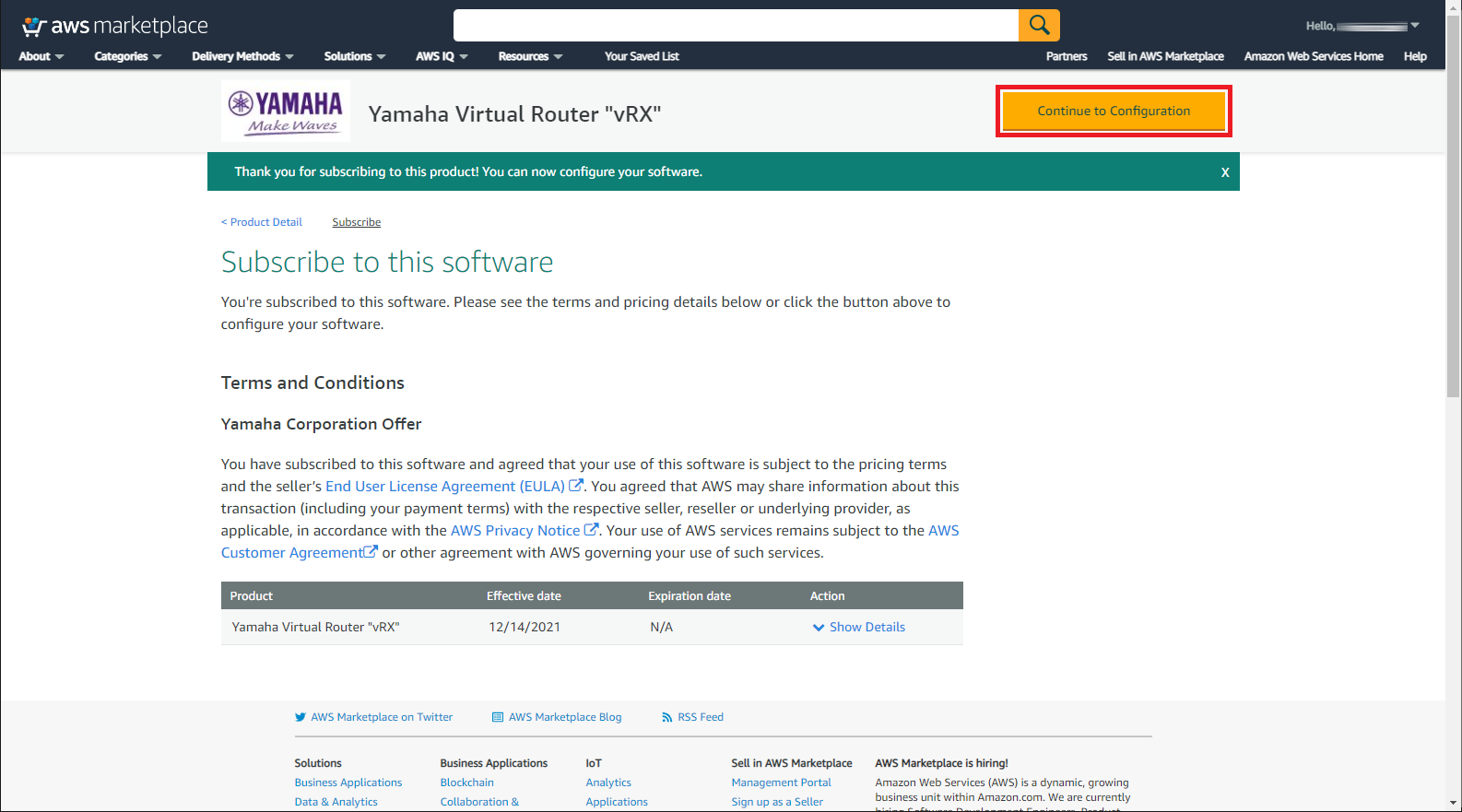
Task: Open the Solutions dropdown menu
Action: (x=354, y=56)
